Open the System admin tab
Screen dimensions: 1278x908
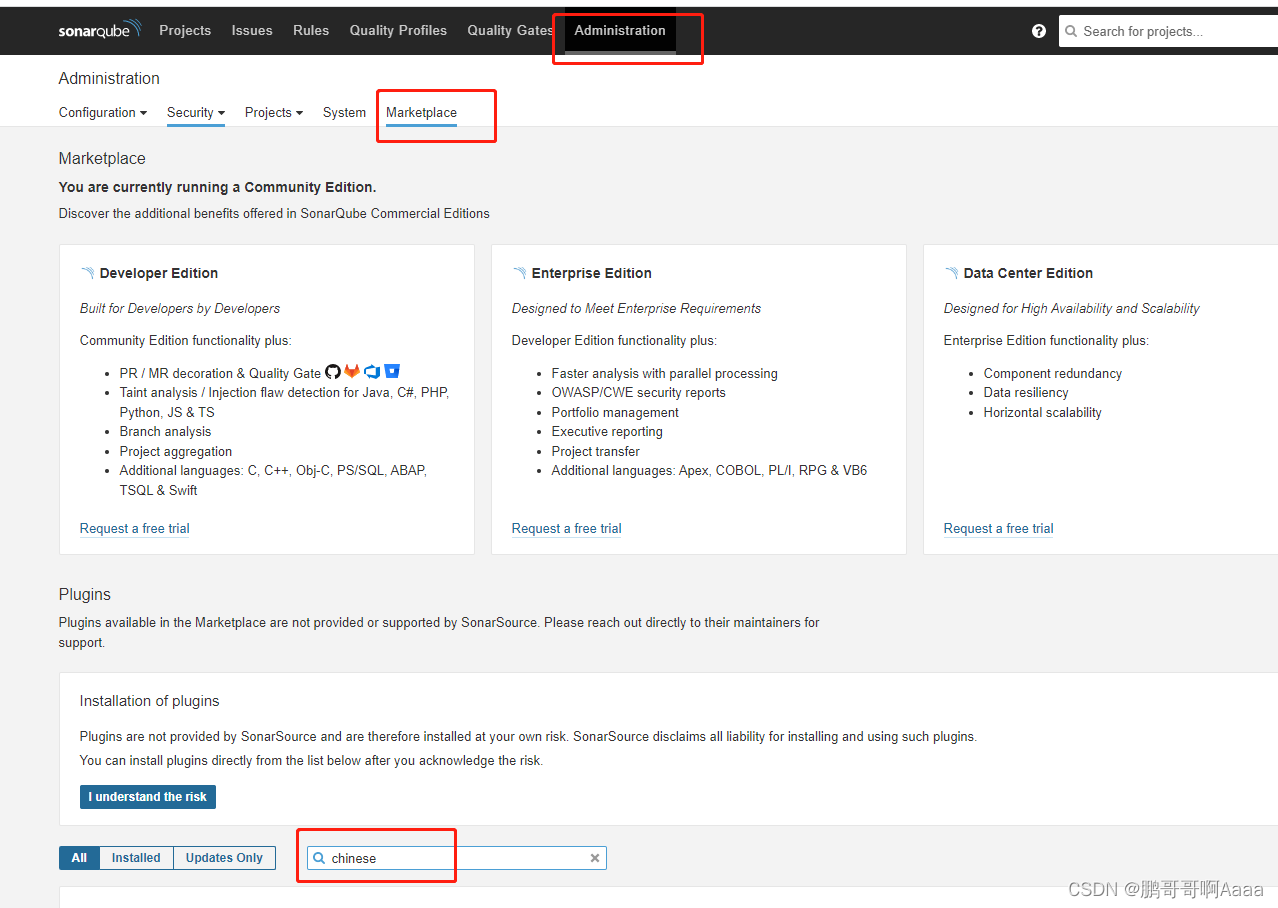click(344, 113)
